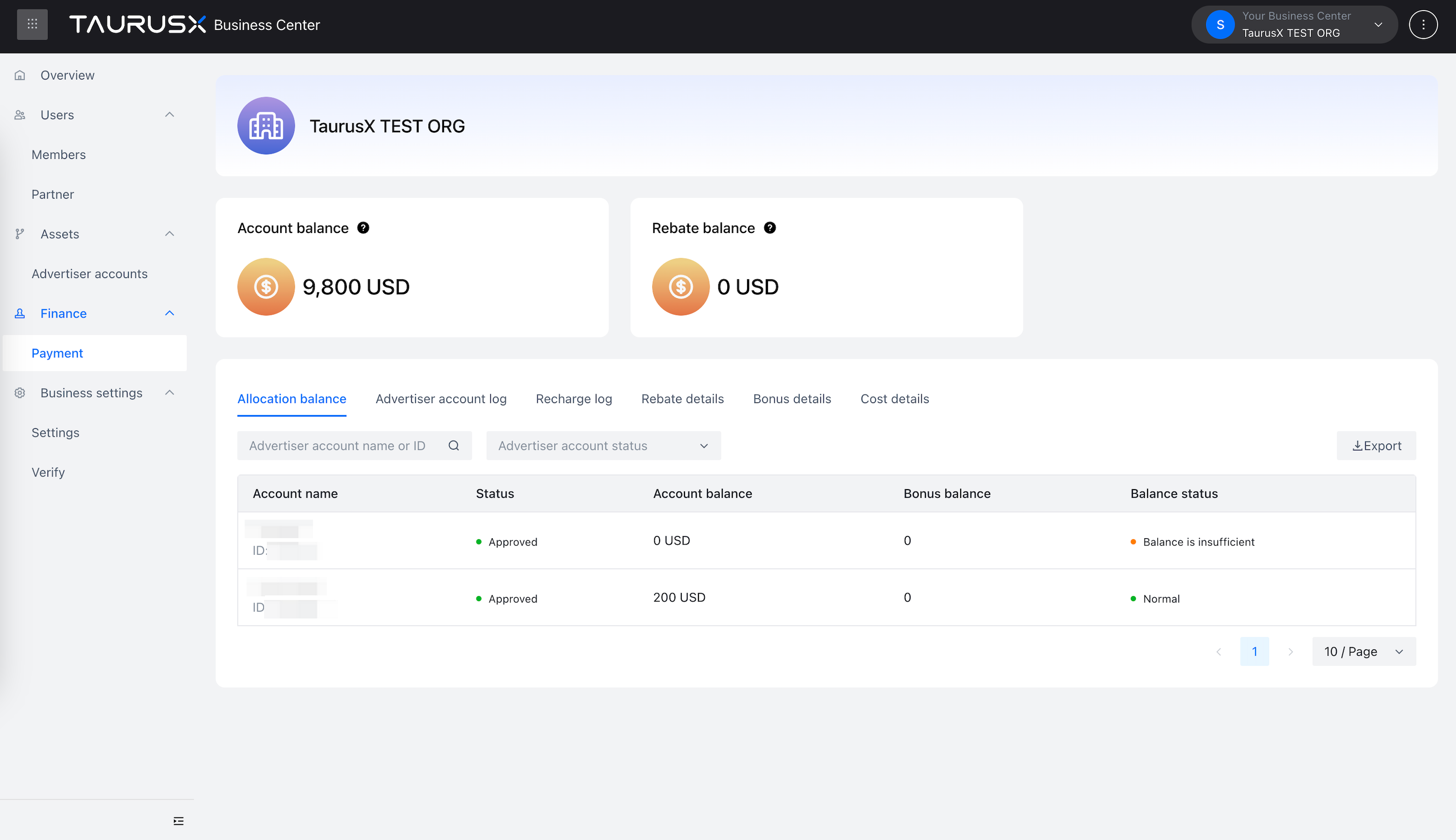1456x840 pixels.
Task: Click the Rebate balance dollar coin icon
Action: tap(681, 287)
